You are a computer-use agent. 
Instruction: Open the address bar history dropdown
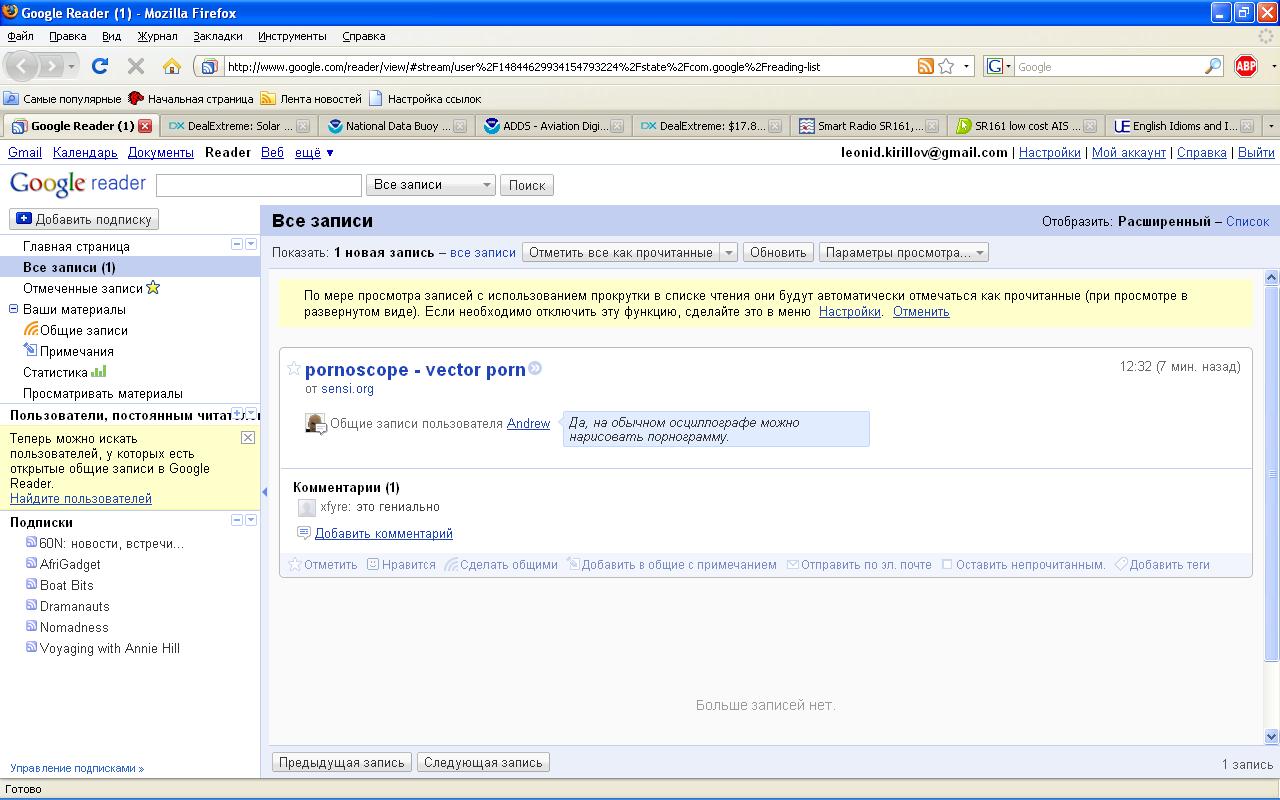[x=966, y=66]
